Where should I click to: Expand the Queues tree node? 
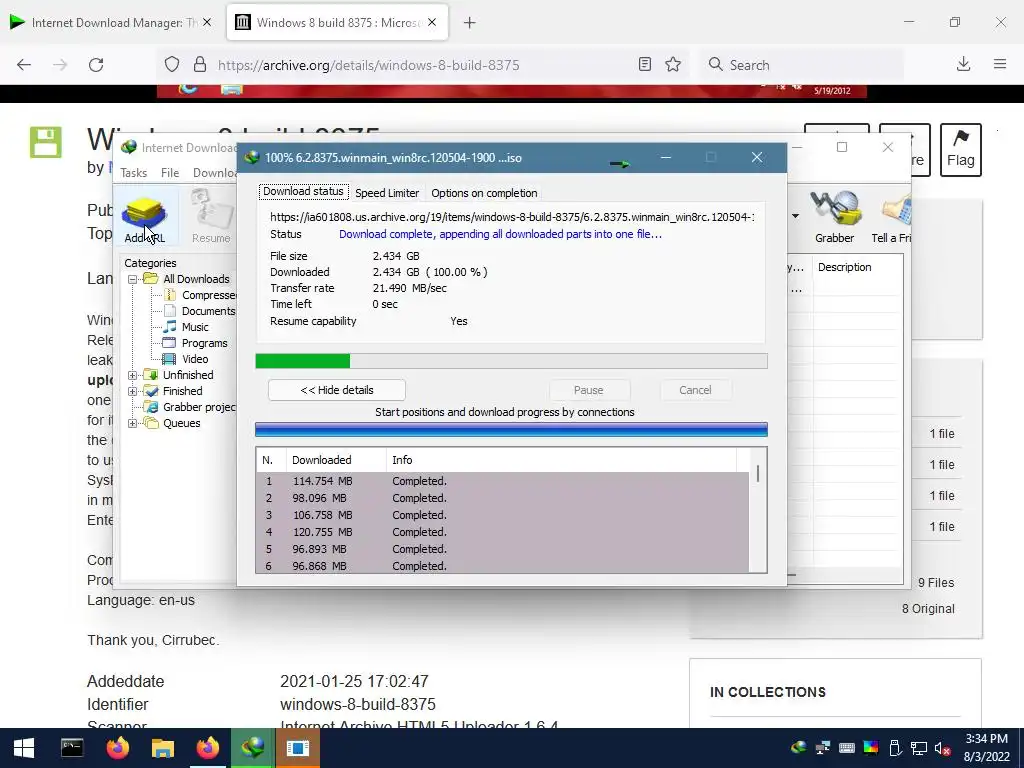[133, 423]
